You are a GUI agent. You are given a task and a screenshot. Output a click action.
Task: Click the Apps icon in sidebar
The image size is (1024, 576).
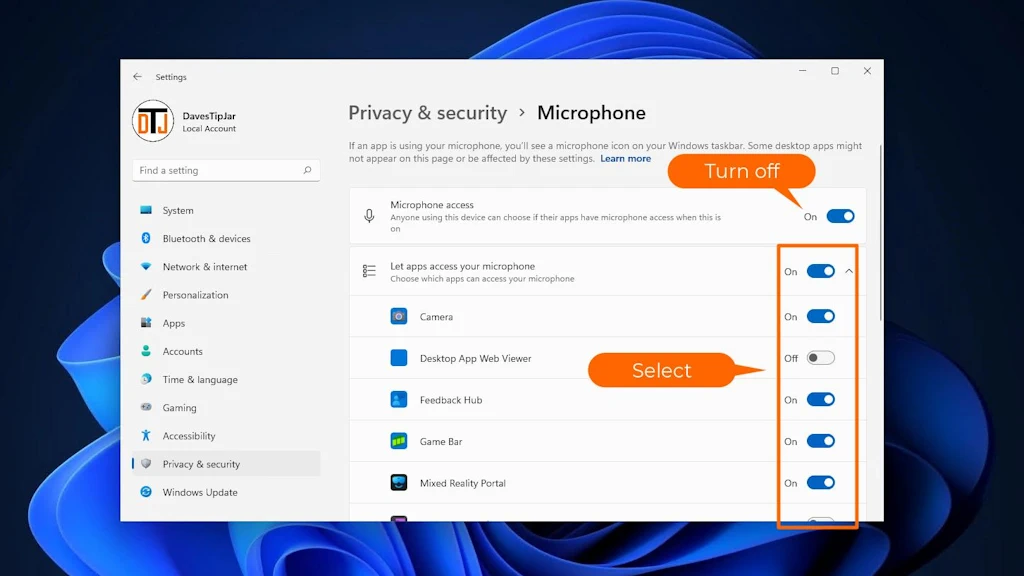click(x=146, y=323)
